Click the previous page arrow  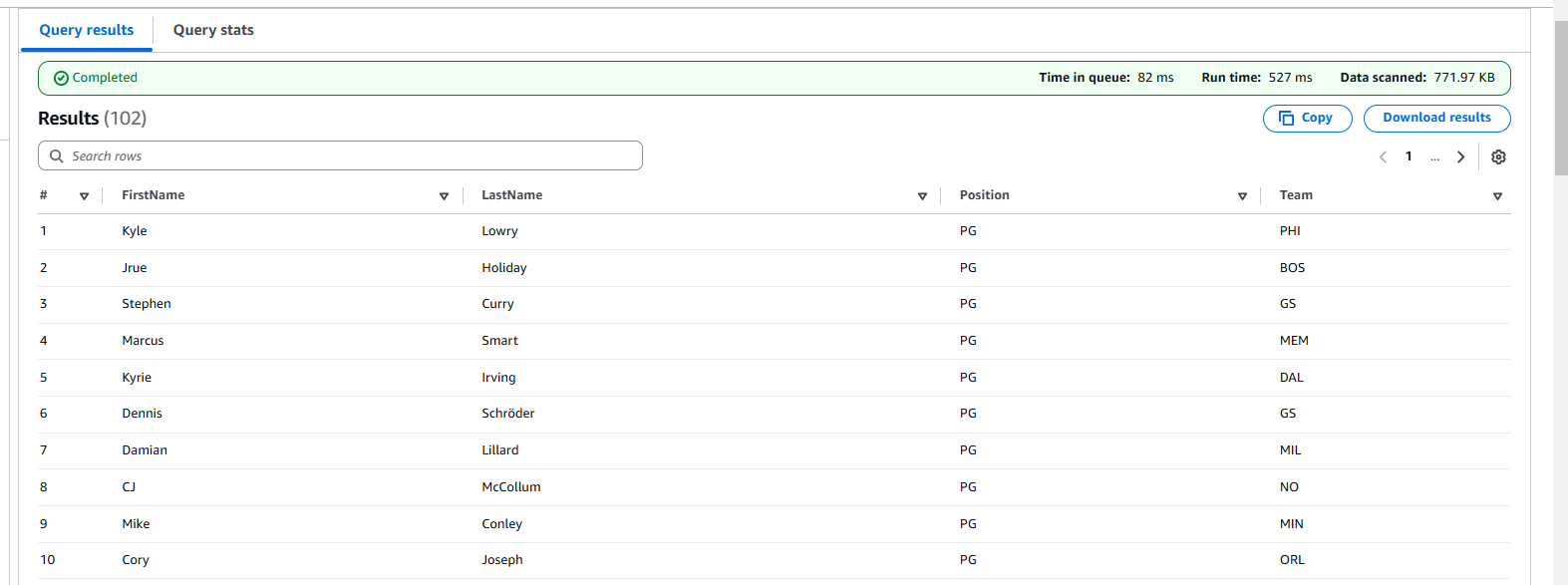tap(1383, 156)
